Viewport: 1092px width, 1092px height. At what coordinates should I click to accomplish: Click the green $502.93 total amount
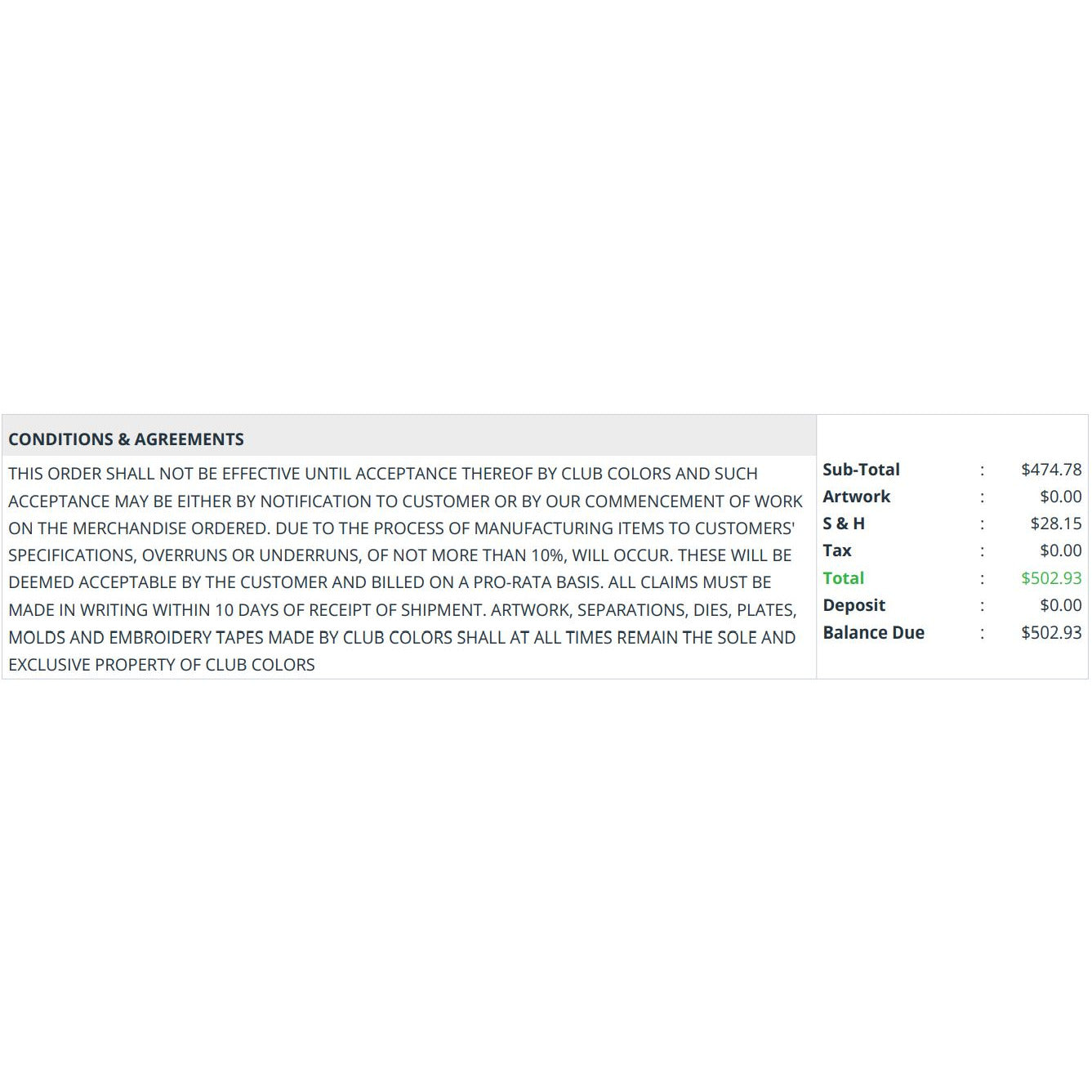click(x=1051, y=578)
